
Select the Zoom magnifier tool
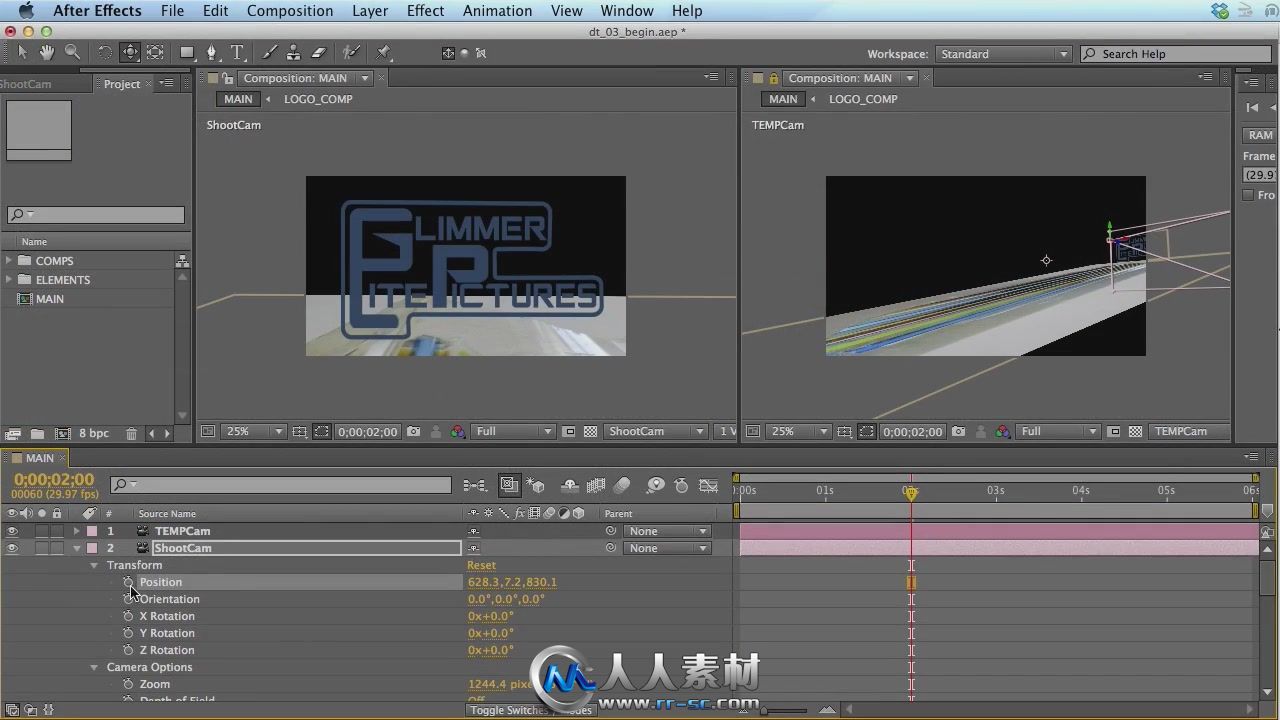(x=72, y=52)
